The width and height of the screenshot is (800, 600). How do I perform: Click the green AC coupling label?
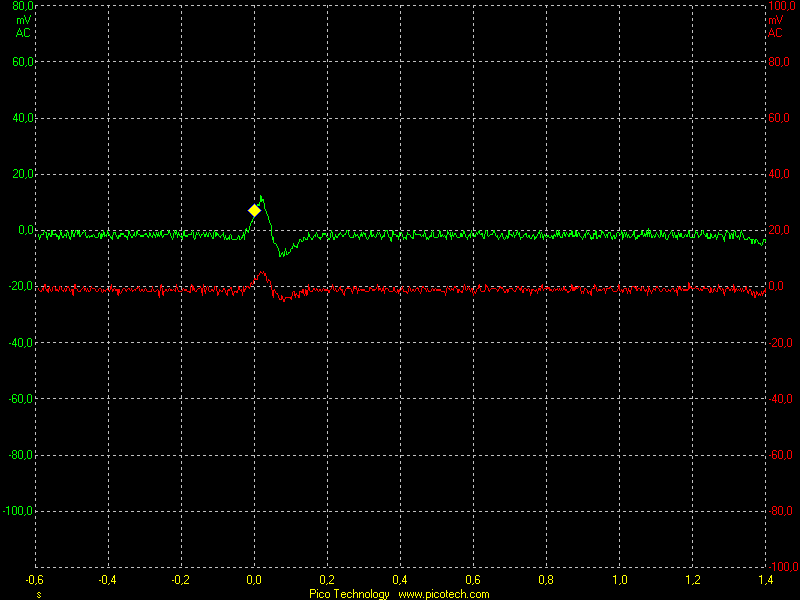pos(23,32)
